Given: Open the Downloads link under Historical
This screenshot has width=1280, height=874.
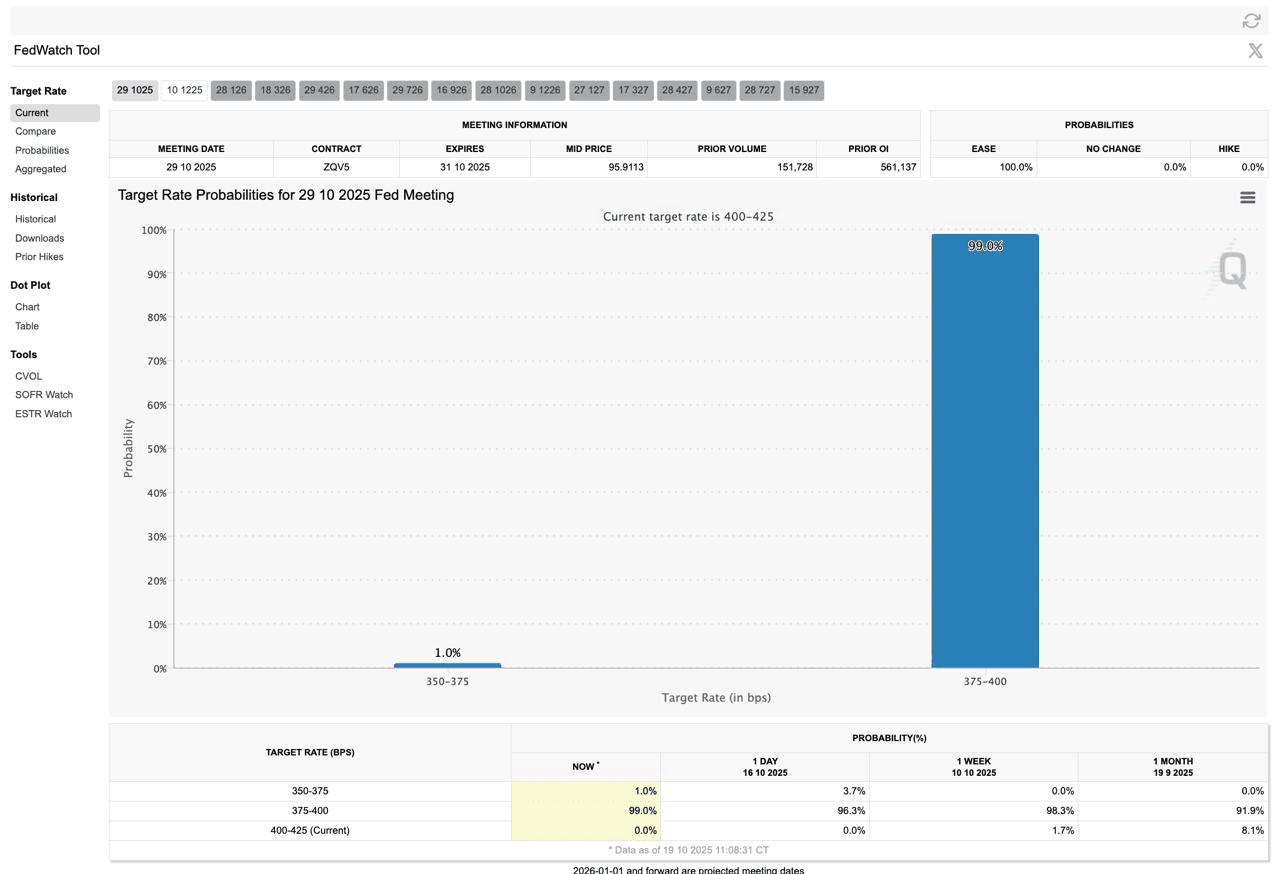Looking at the screenshot, I should pyautogui.click(x=39, y=238).
